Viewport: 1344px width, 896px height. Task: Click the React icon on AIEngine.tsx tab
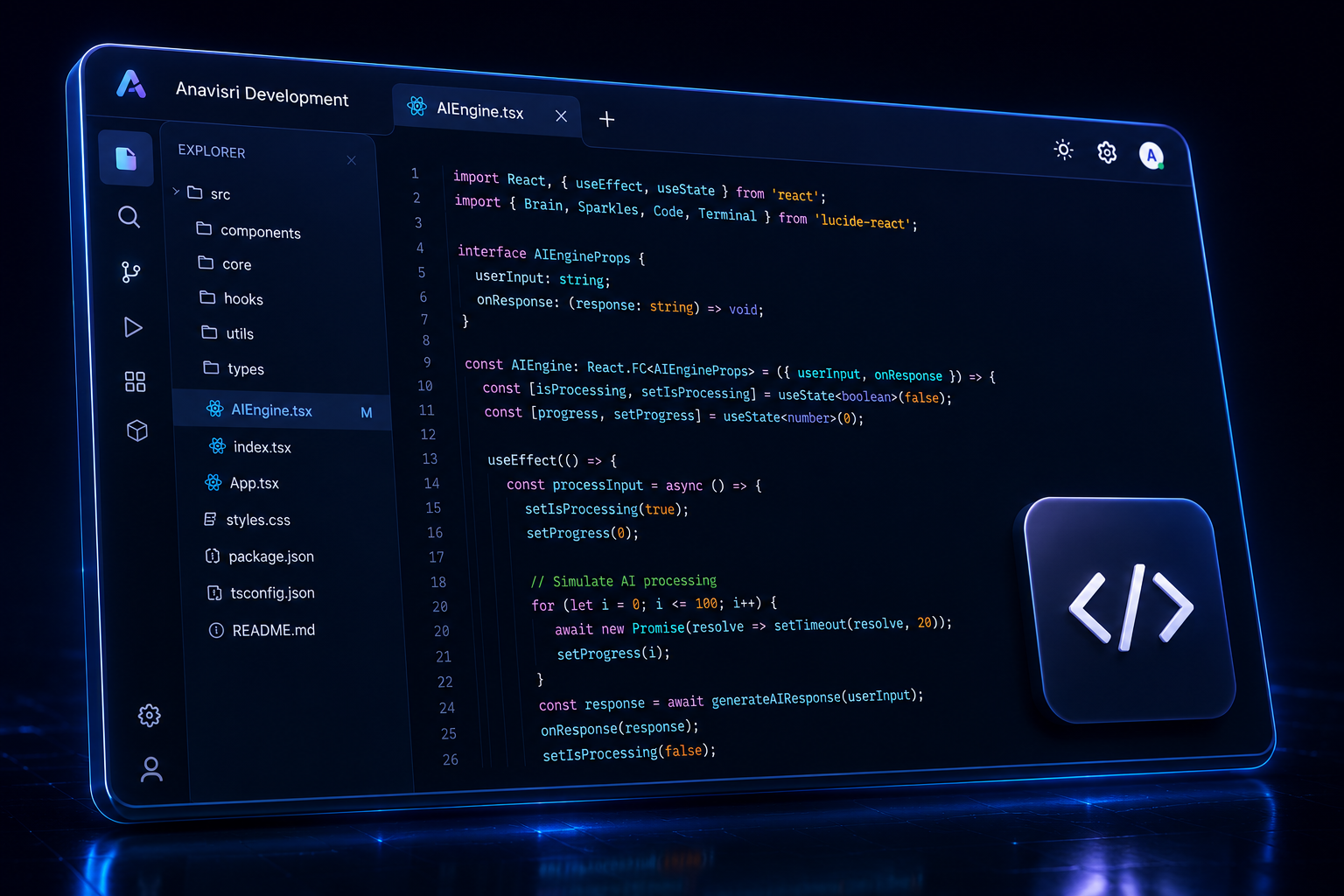(416, 106)
